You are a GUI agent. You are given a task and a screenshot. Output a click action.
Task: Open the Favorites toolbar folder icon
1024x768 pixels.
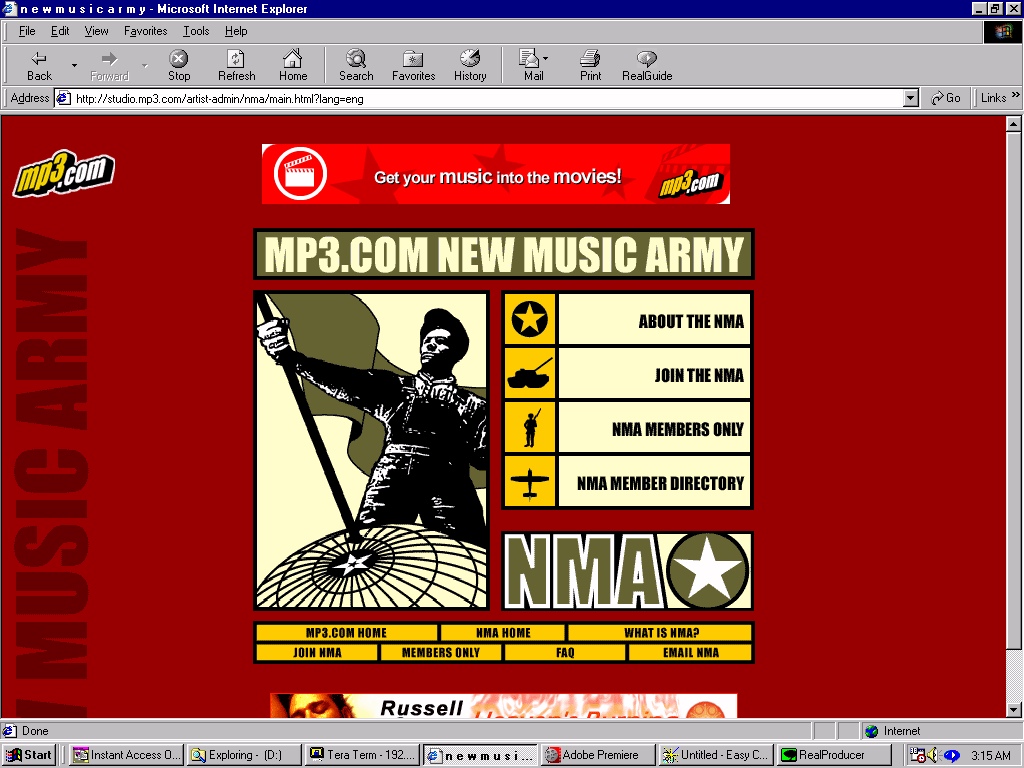[413, 59]
